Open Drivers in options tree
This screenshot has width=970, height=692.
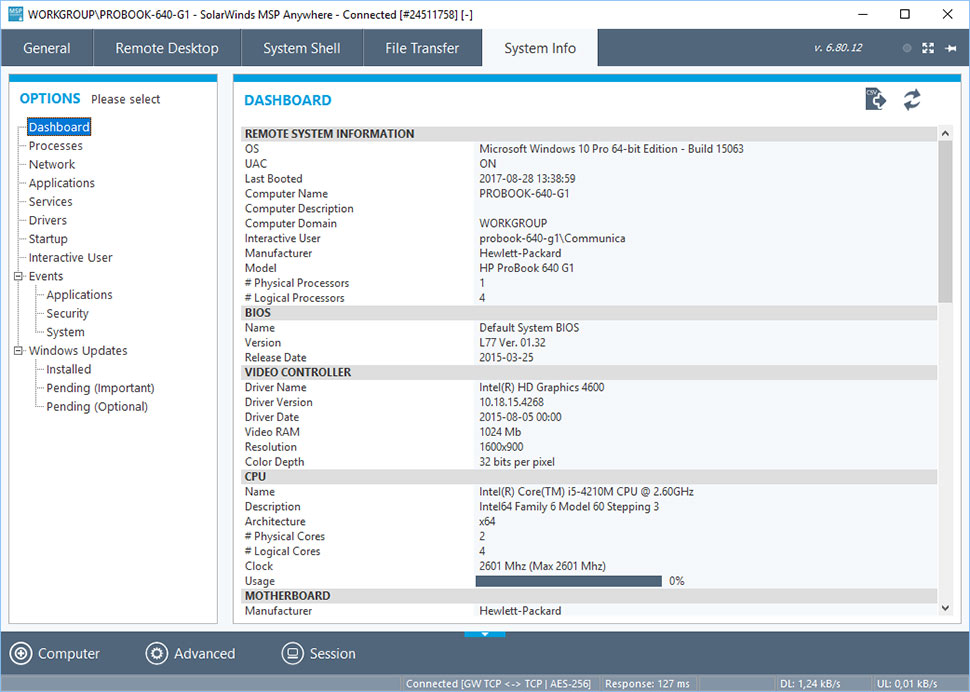click(x=48, y=220)
